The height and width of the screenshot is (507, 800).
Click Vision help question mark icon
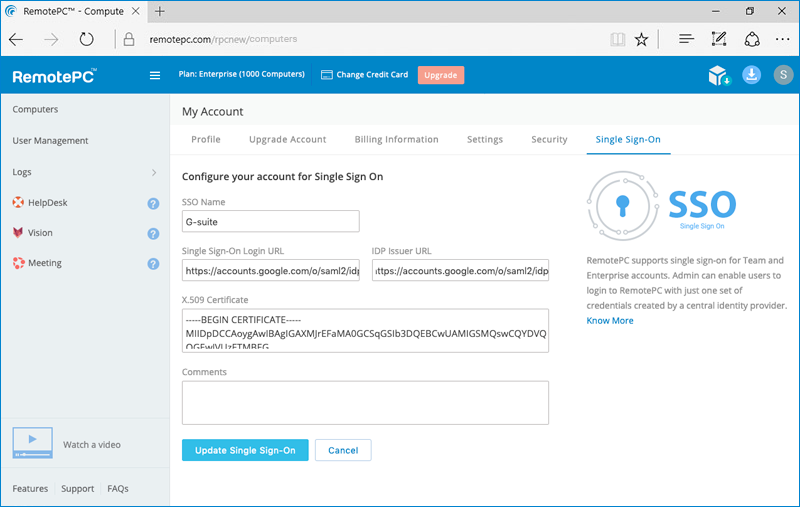pos(153,233)
